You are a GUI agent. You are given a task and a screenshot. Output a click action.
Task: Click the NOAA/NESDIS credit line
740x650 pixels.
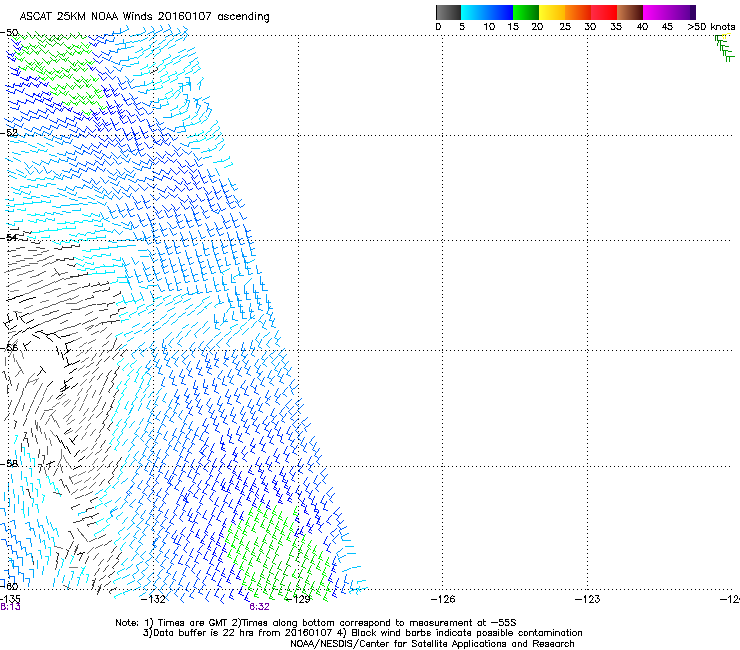(432, 644)
